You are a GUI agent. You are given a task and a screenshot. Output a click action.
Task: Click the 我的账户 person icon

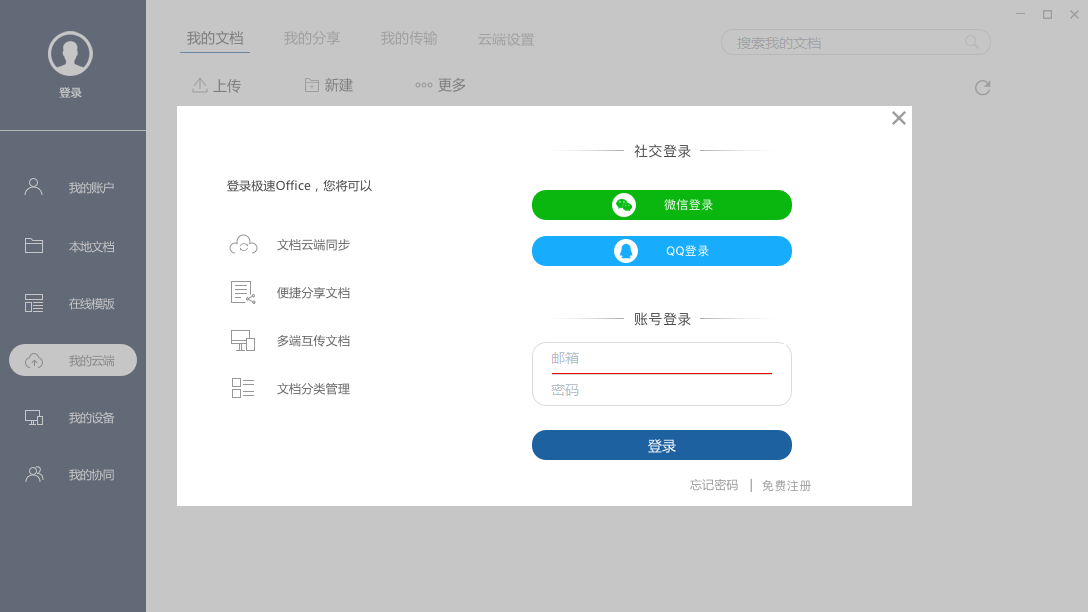(x=34, y=187)
